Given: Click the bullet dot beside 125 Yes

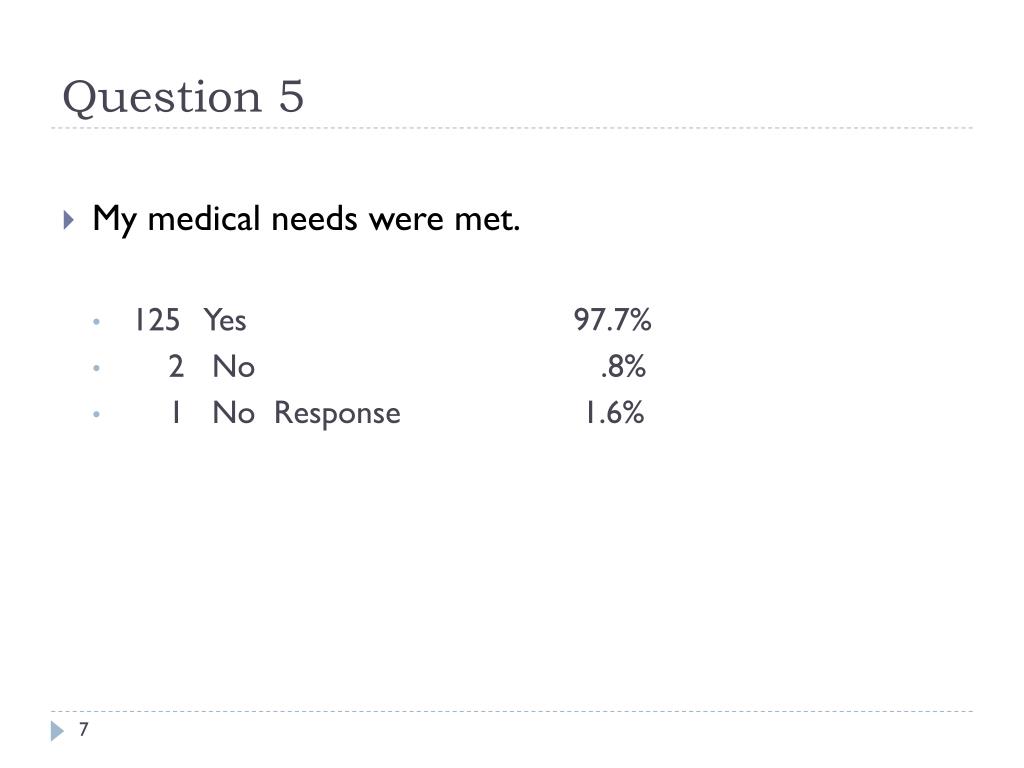Looking at the screenshot, I should coord(97,321).
